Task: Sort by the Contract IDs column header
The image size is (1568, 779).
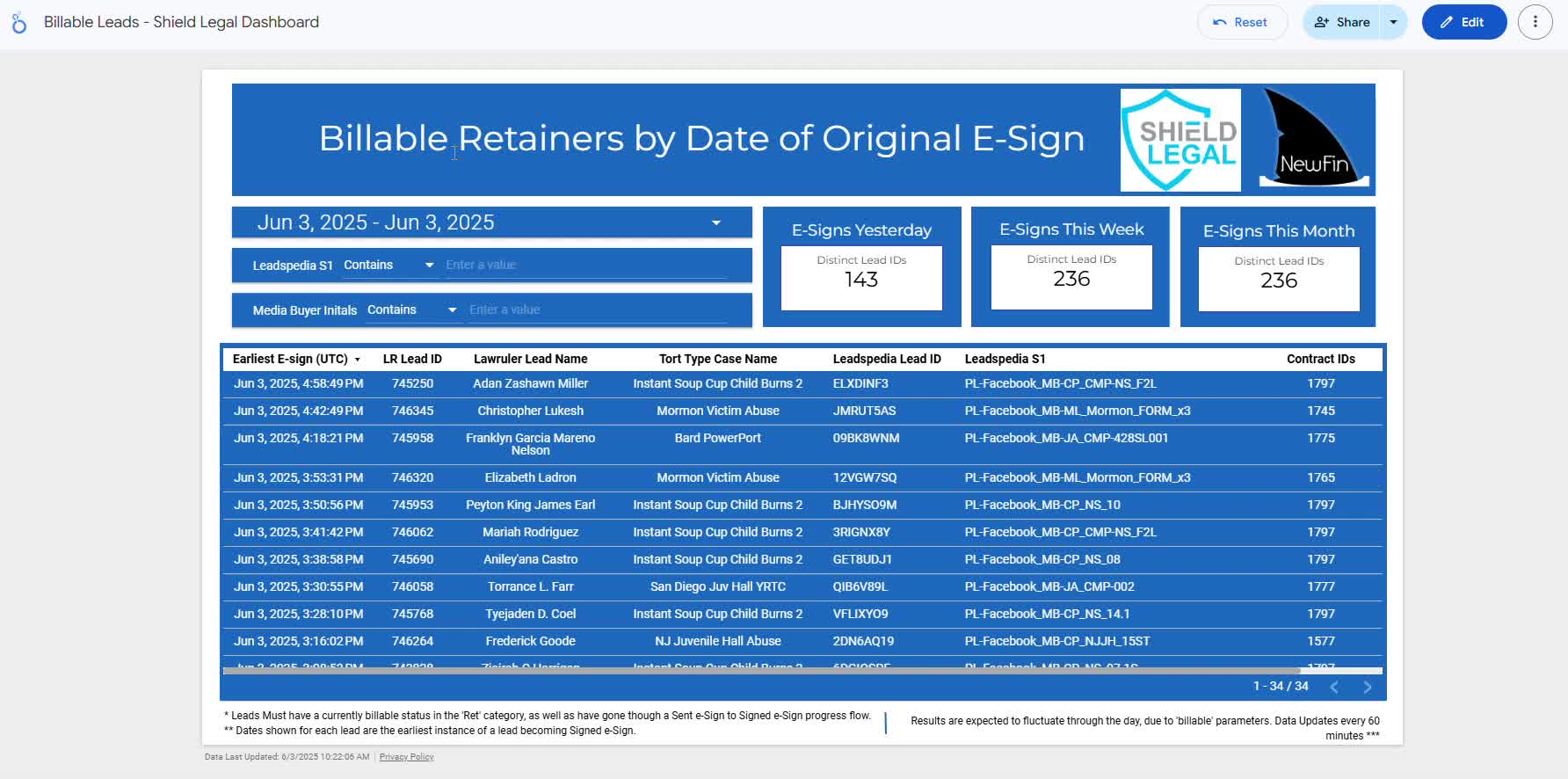Action: point(1320,359)
